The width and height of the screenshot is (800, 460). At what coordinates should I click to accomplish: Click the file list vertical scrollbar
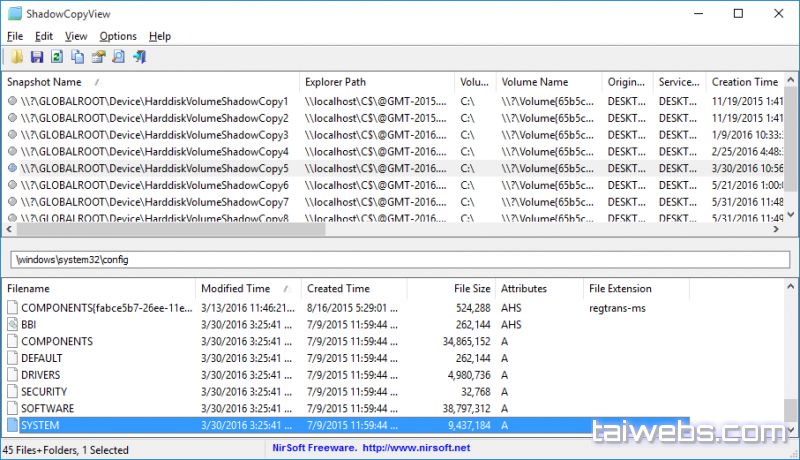(791, 360)
